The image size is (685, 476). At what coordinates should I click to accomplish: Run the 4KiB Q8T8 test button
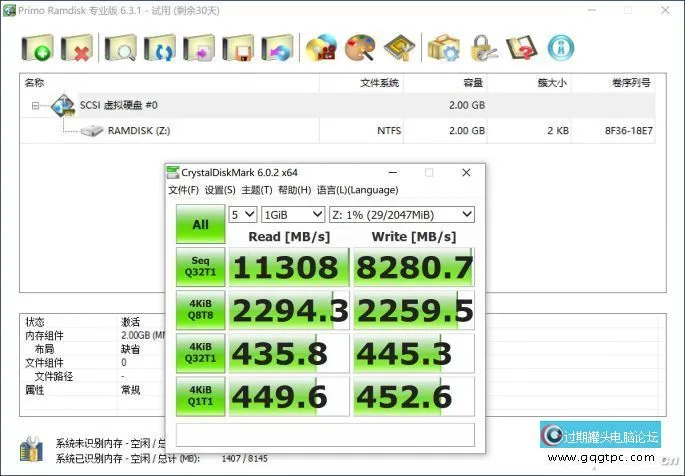click(x=201, y=310)
